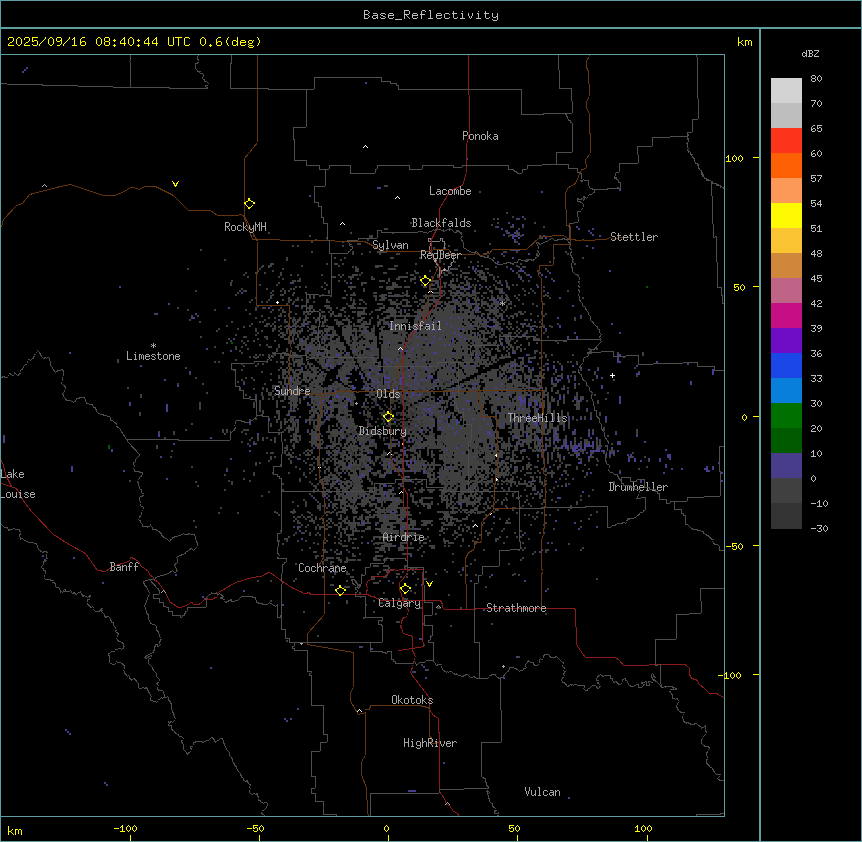Viewport: 862px width, 842px height.
Task: Click the Sylvan map label
Action: 390,245
